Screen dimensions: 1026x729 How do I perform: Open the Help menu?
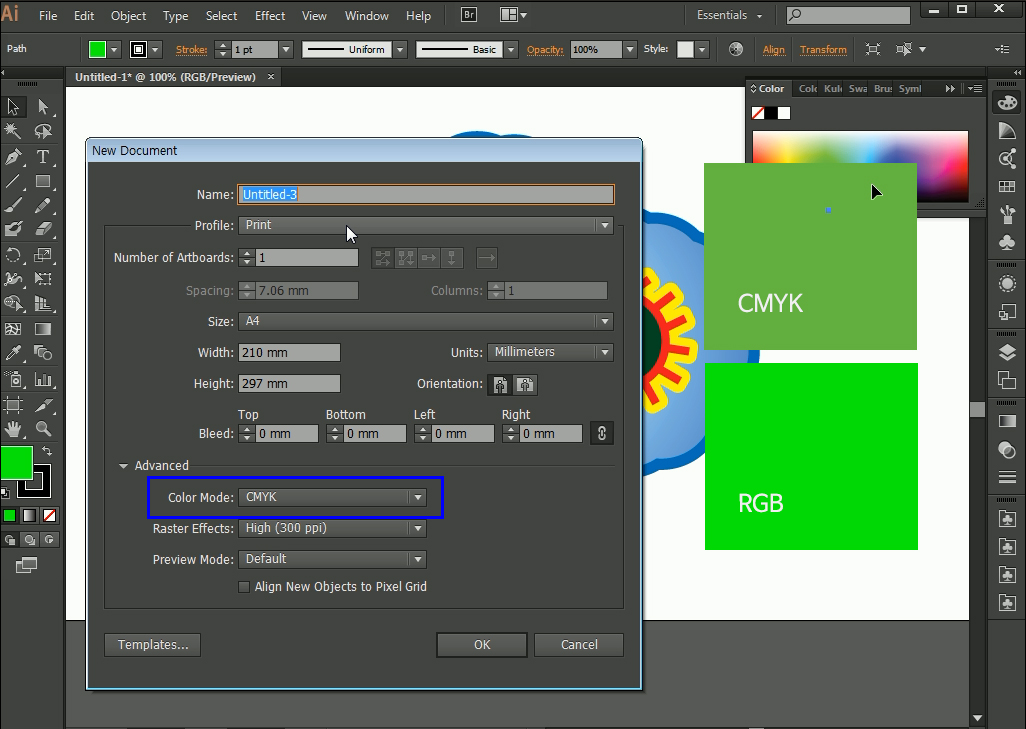tap(418, 16)
